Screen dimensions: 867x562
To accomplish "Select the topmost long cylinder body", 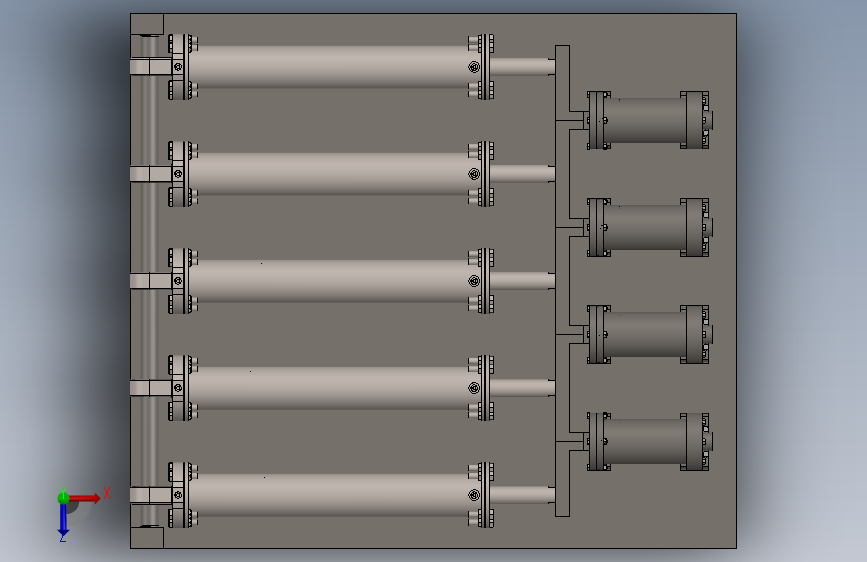I will [x=332, y=67].
